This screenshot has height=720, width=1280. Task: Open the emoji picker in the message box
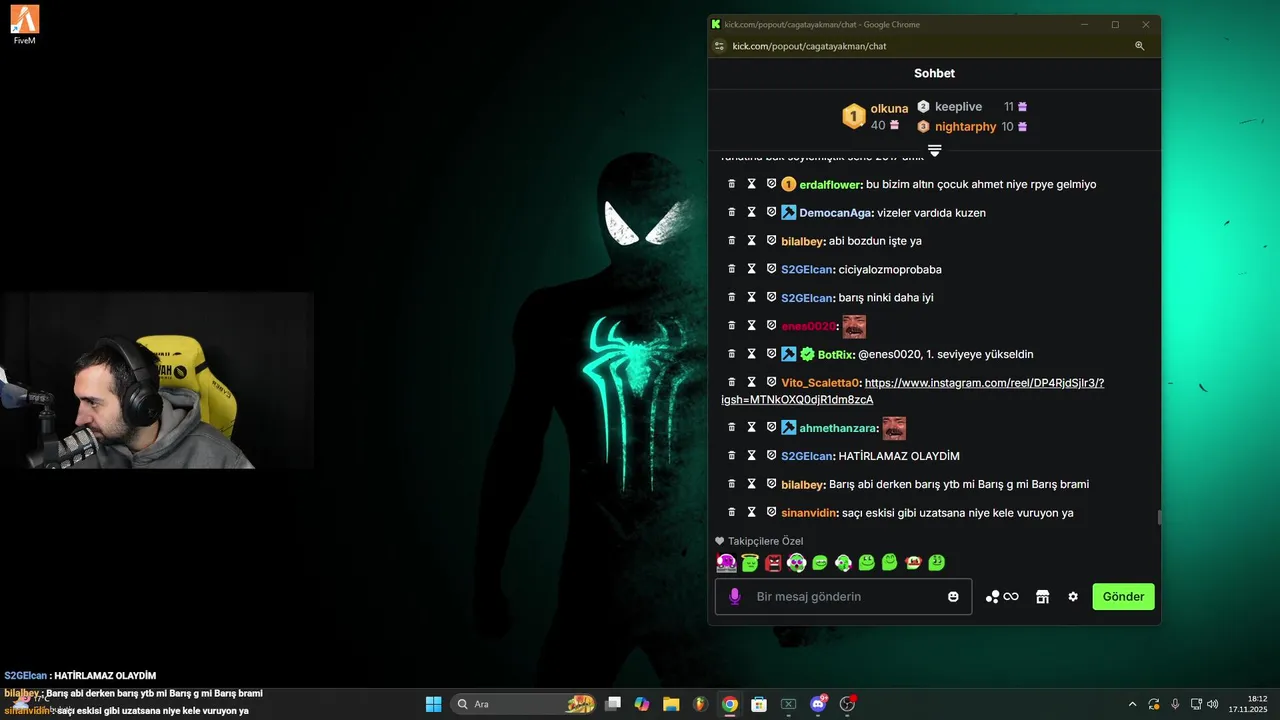point(953,596)
